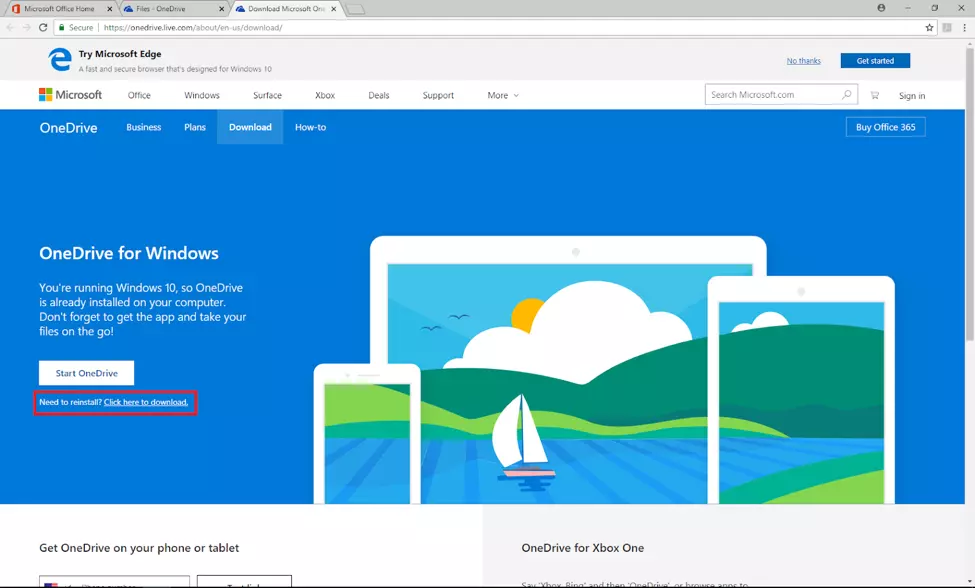Click the green secure padlock icon

pos(62,27)
